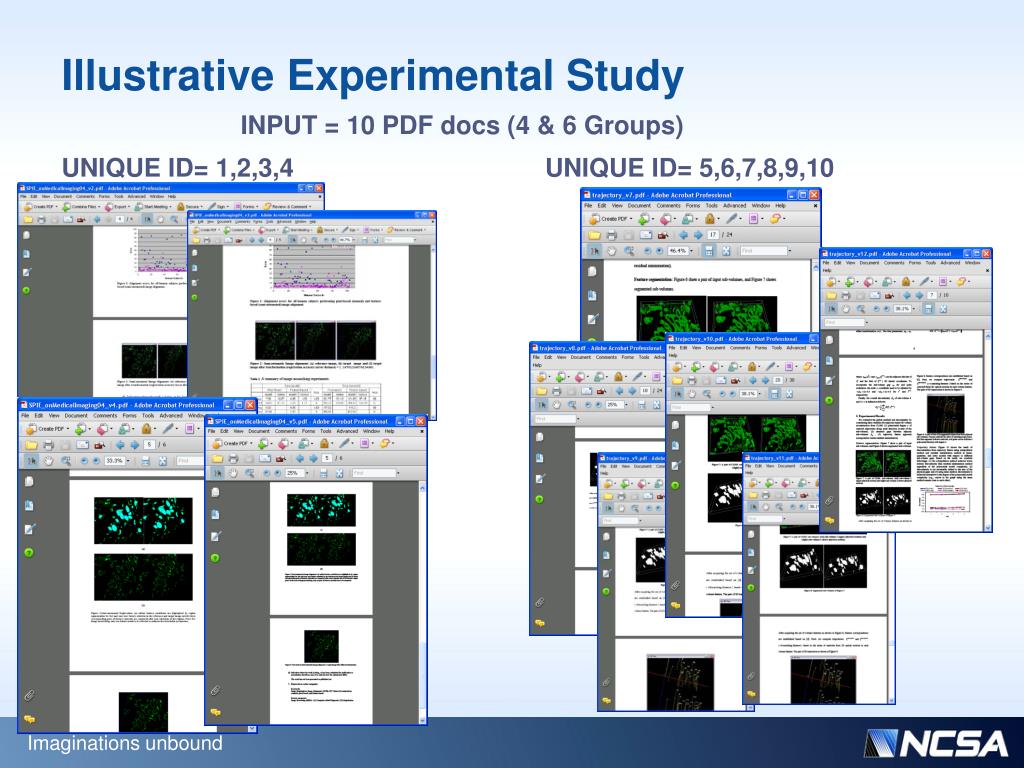Click Open folder icon in SPIE v5 window
This screenshot has height=768, width=1024.
[x=217, y=458]
